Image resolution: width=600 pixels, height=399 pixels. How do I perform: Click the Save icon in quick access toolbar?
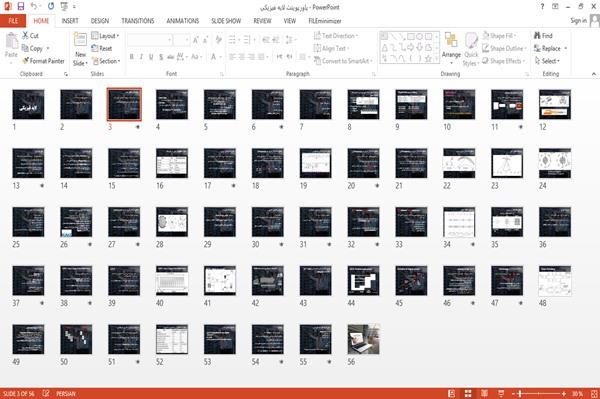[x=21, y=7]
